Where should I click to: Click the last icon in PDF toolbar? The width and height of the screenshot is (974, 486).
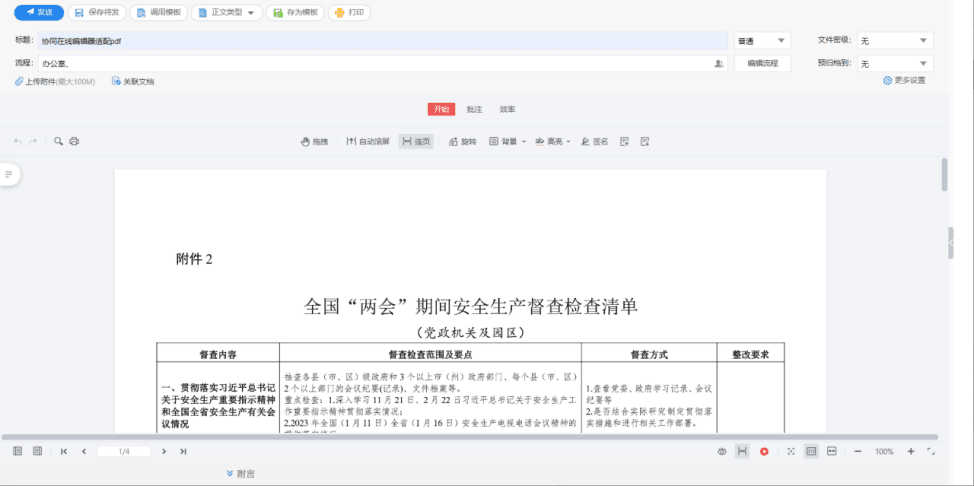pos(645,142)
